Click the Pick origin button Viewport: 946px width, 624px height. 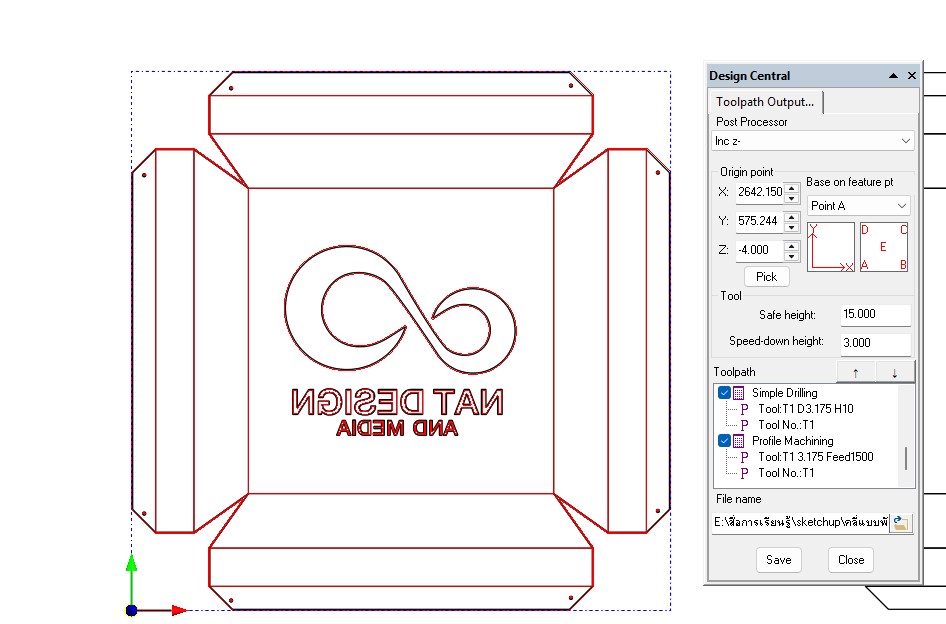click(x=766, y=277)
